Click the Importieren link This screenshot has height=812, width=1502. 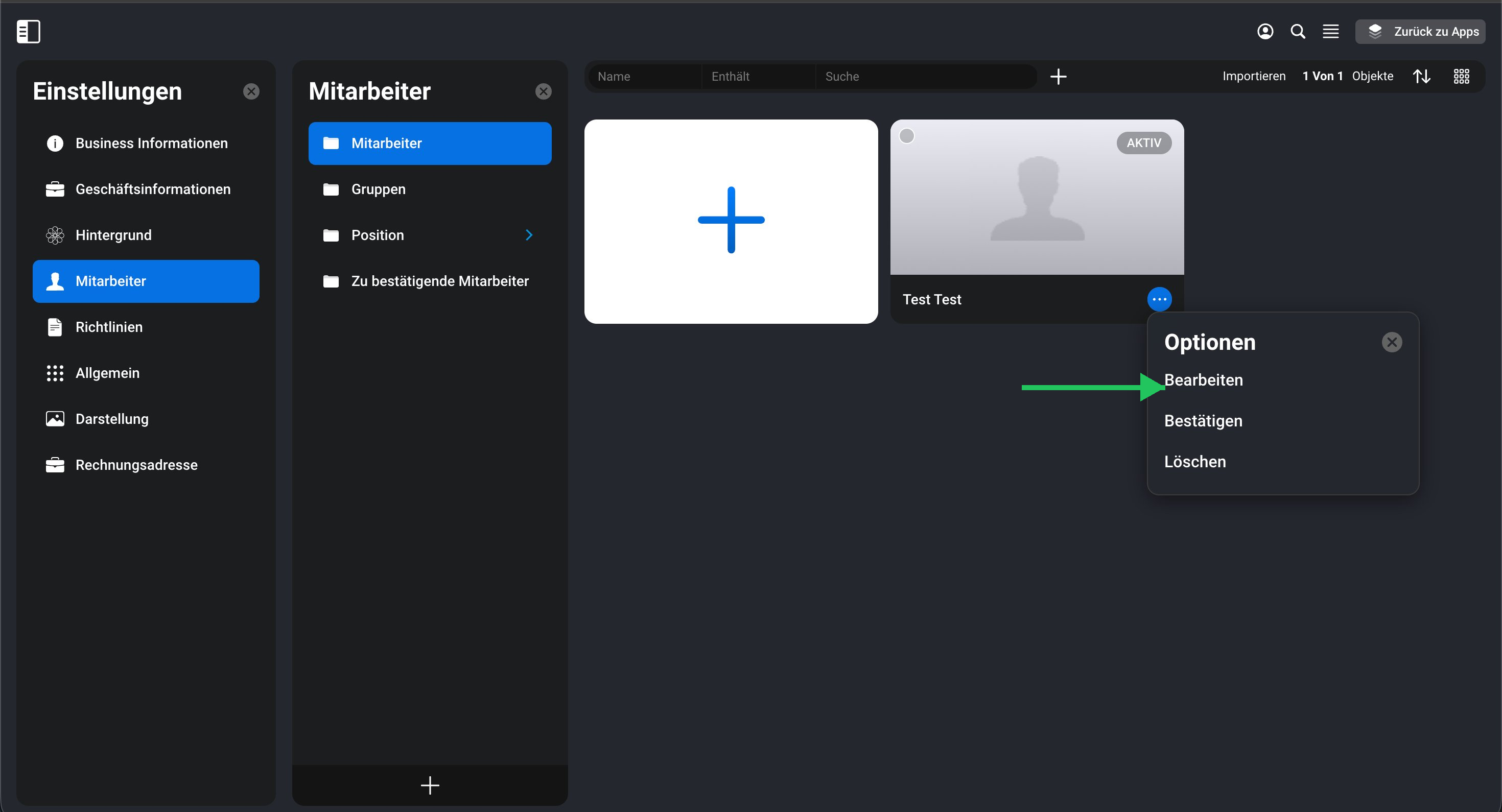tap(1254, 77)
